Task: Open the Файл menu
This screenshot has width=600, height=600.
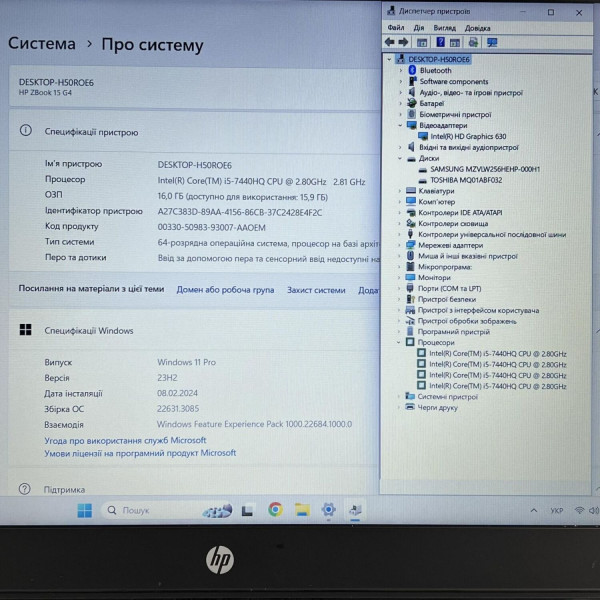Action: click(x=396, y=28)
